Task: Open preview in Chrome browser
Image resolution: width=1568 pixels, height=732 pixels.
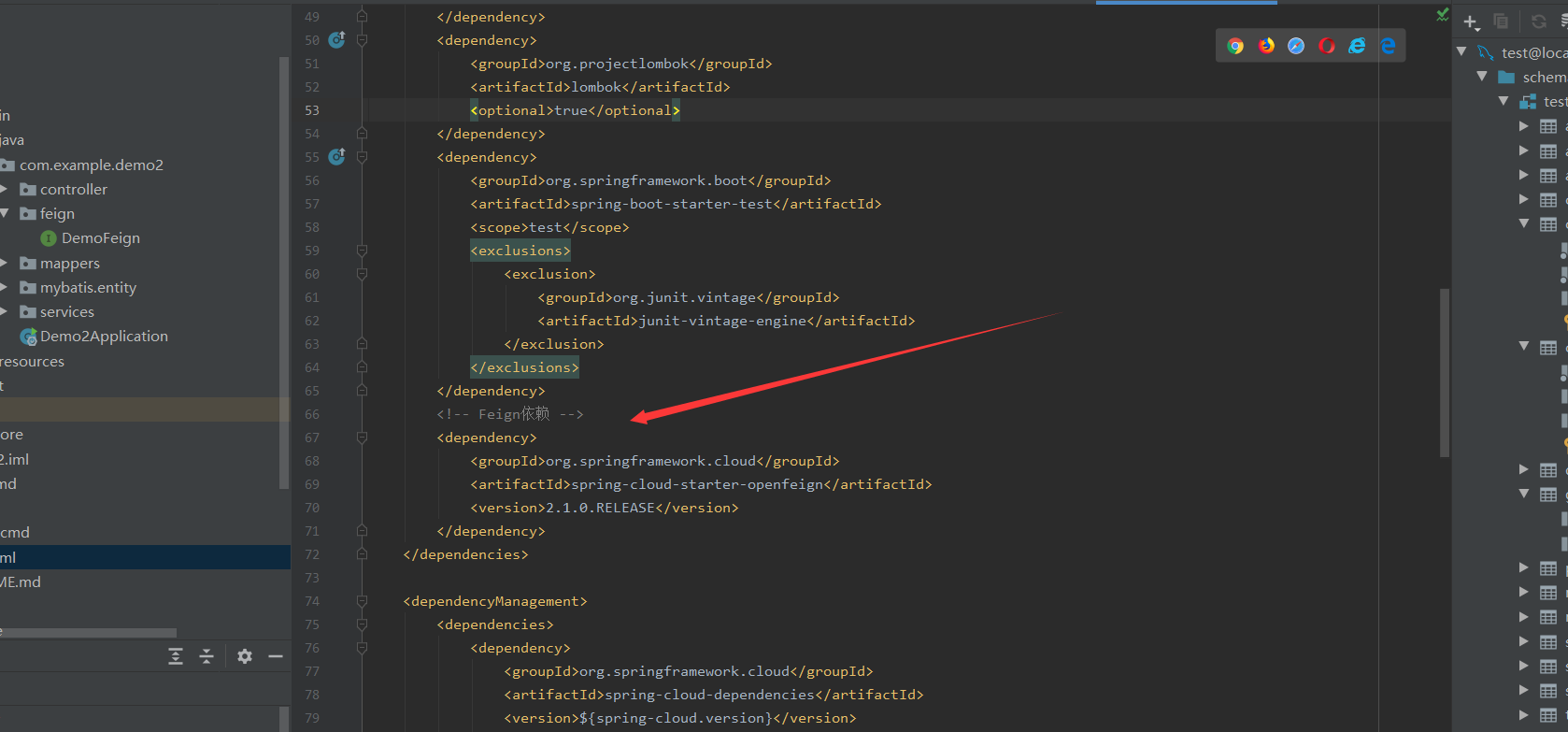Action: tap(1235, 46)
